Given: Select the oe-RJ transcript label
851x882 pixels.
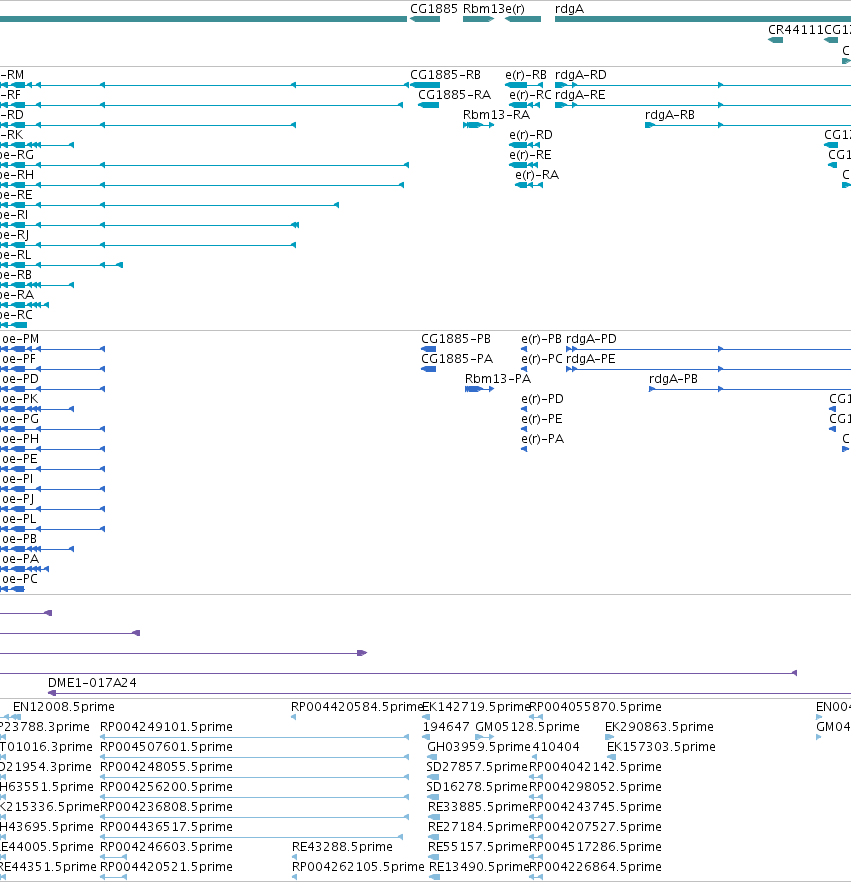Looking at the screenshot, I should 15,235.
